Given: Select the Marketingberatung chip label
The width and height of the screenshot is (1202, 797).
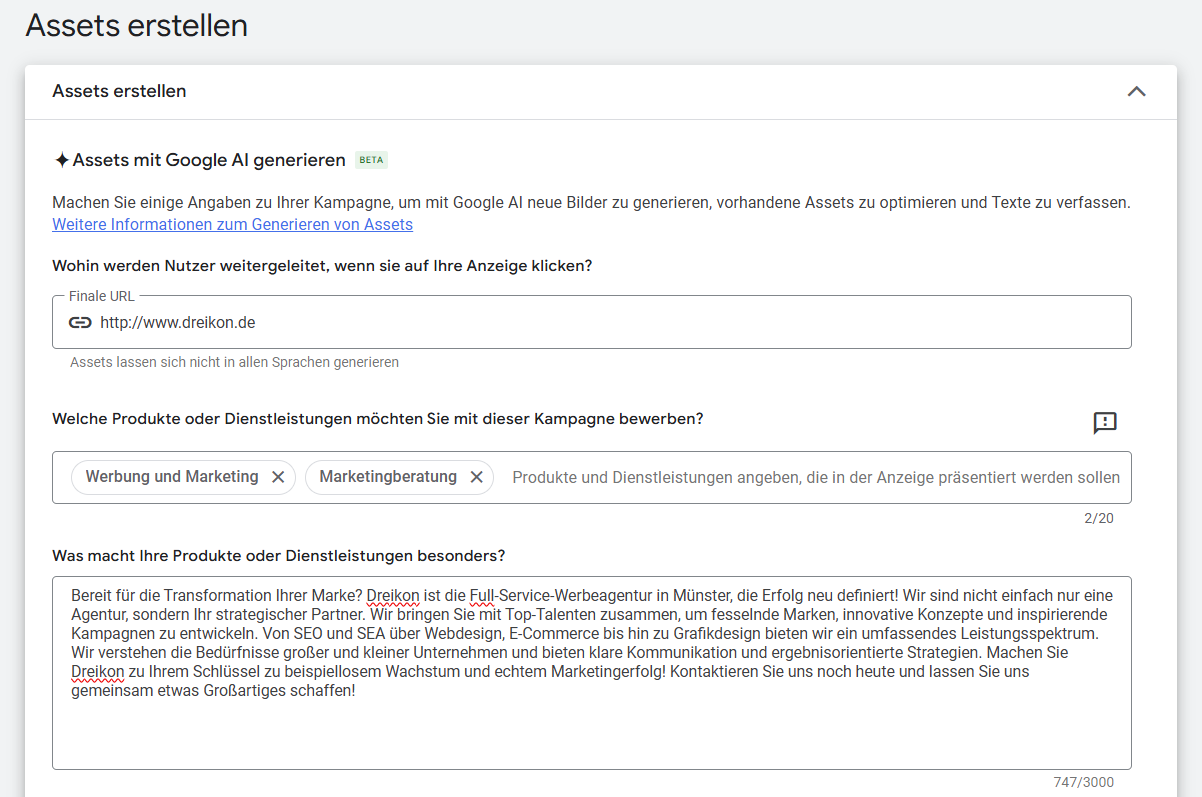Looking at the screenshot, I should point(388,477).
